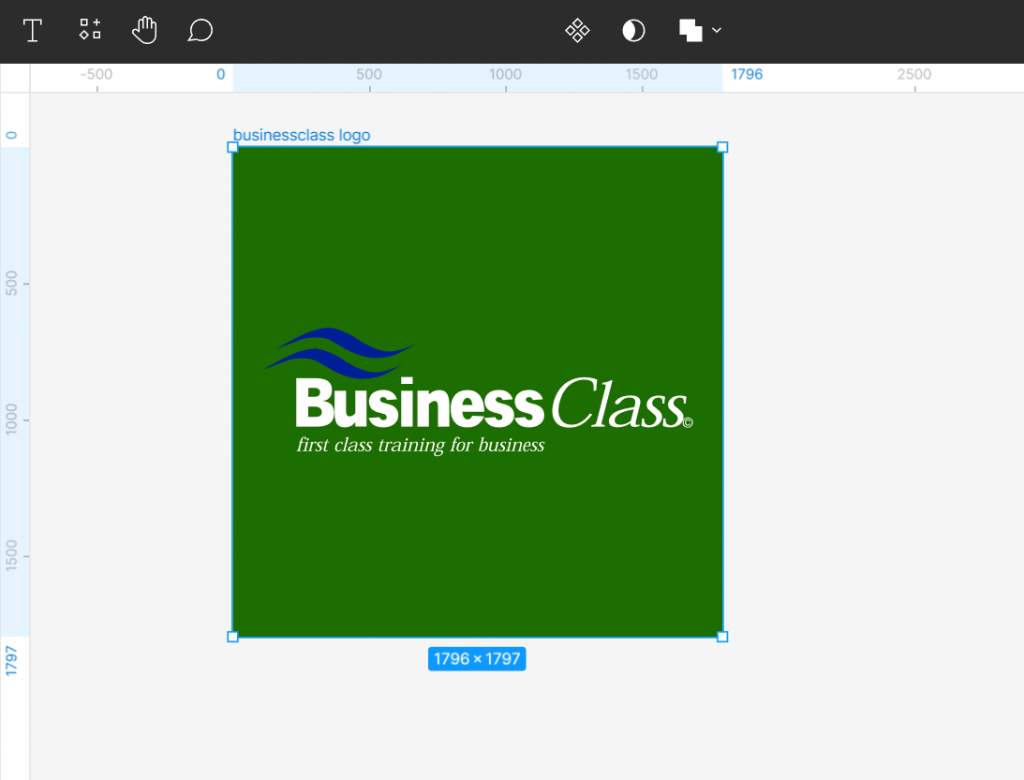Activate the Comment tool

point(200,30)
